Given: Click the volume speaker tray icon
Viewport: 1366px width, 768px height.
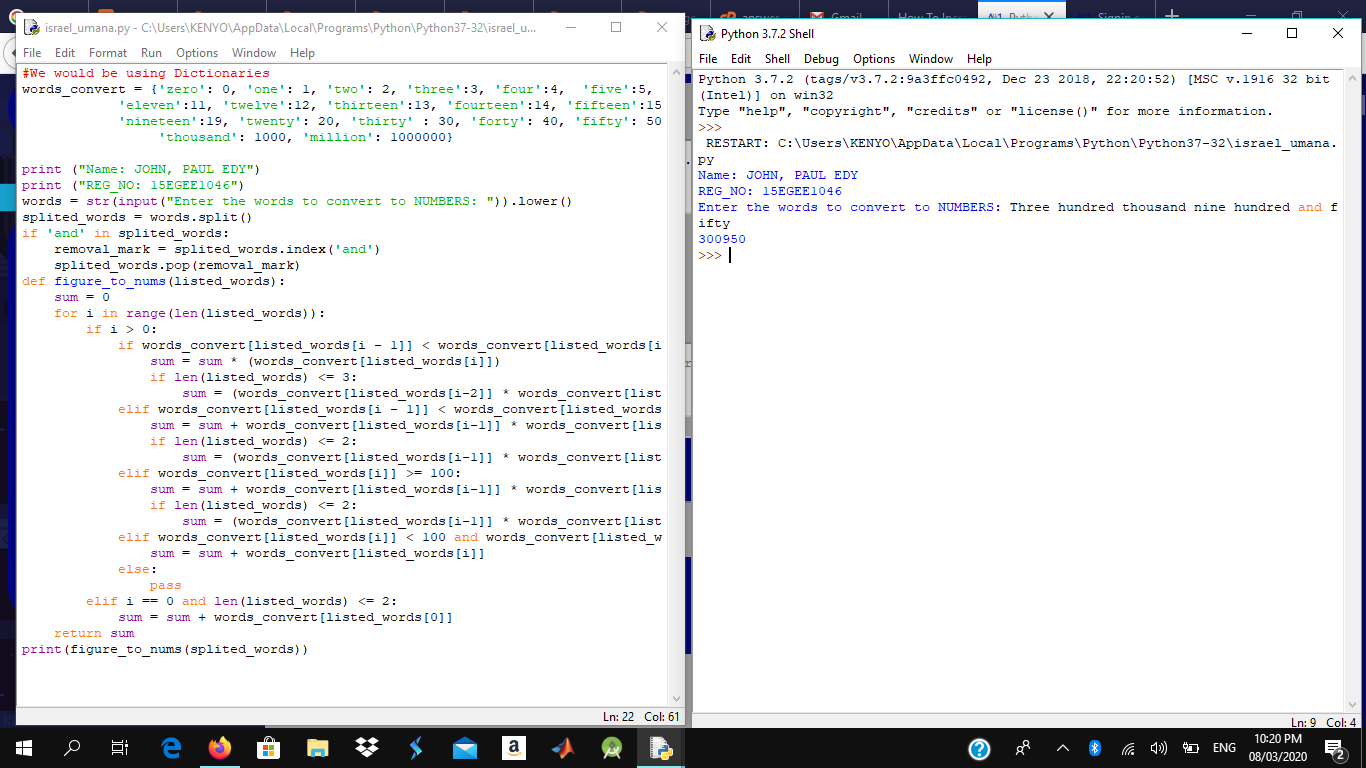Looking at the screenshot, I should coord(1159,748).
